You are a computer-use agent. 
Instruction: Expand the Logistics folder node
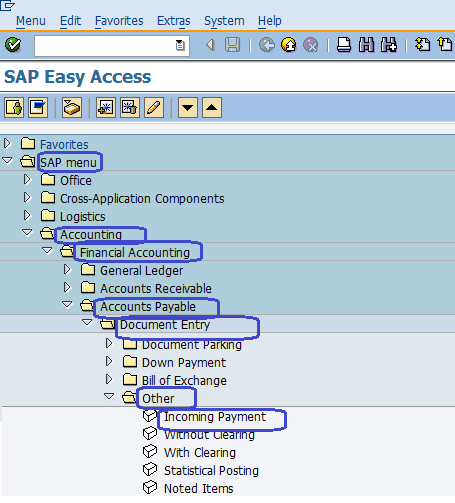click(27, 215)
